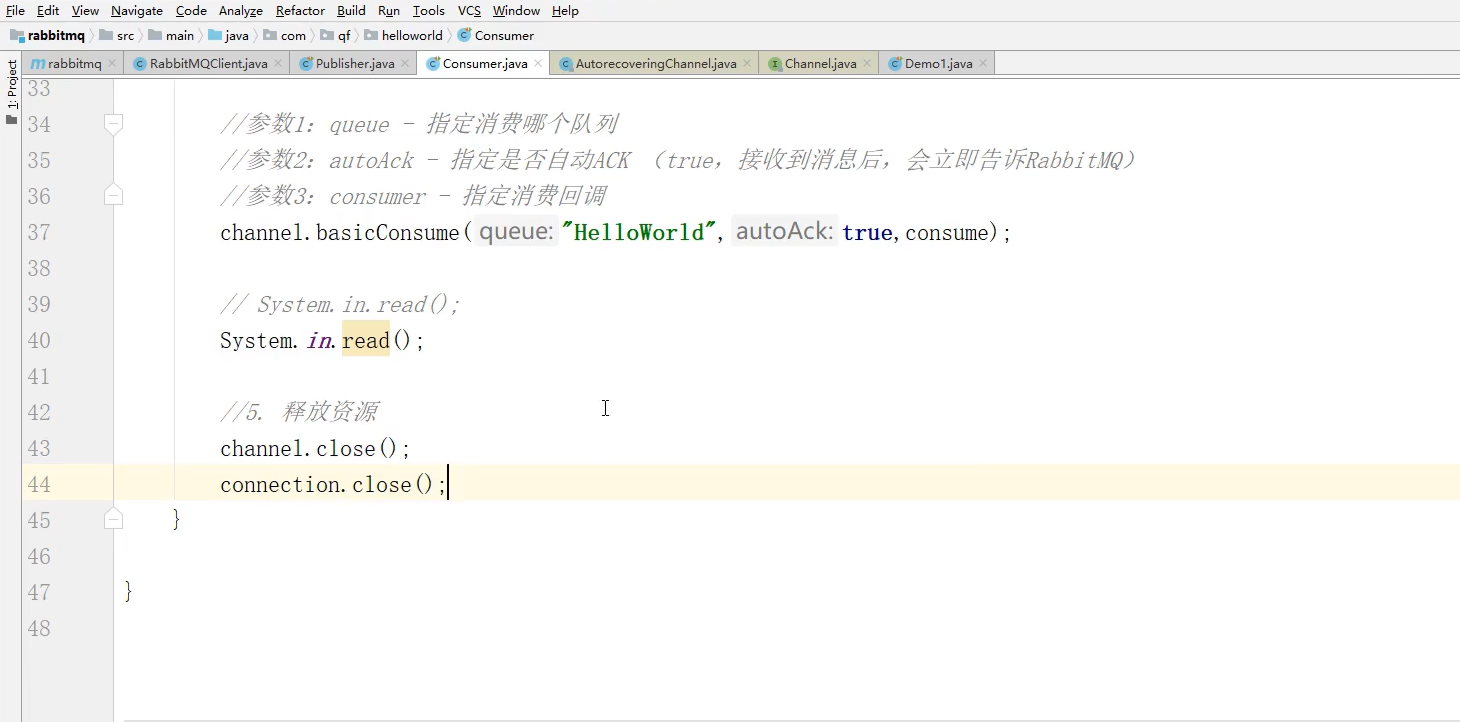The height and width of the screenshot is (722, 1460).
Task: Close the Demo1.java editor tab
Action: [983, 64]
